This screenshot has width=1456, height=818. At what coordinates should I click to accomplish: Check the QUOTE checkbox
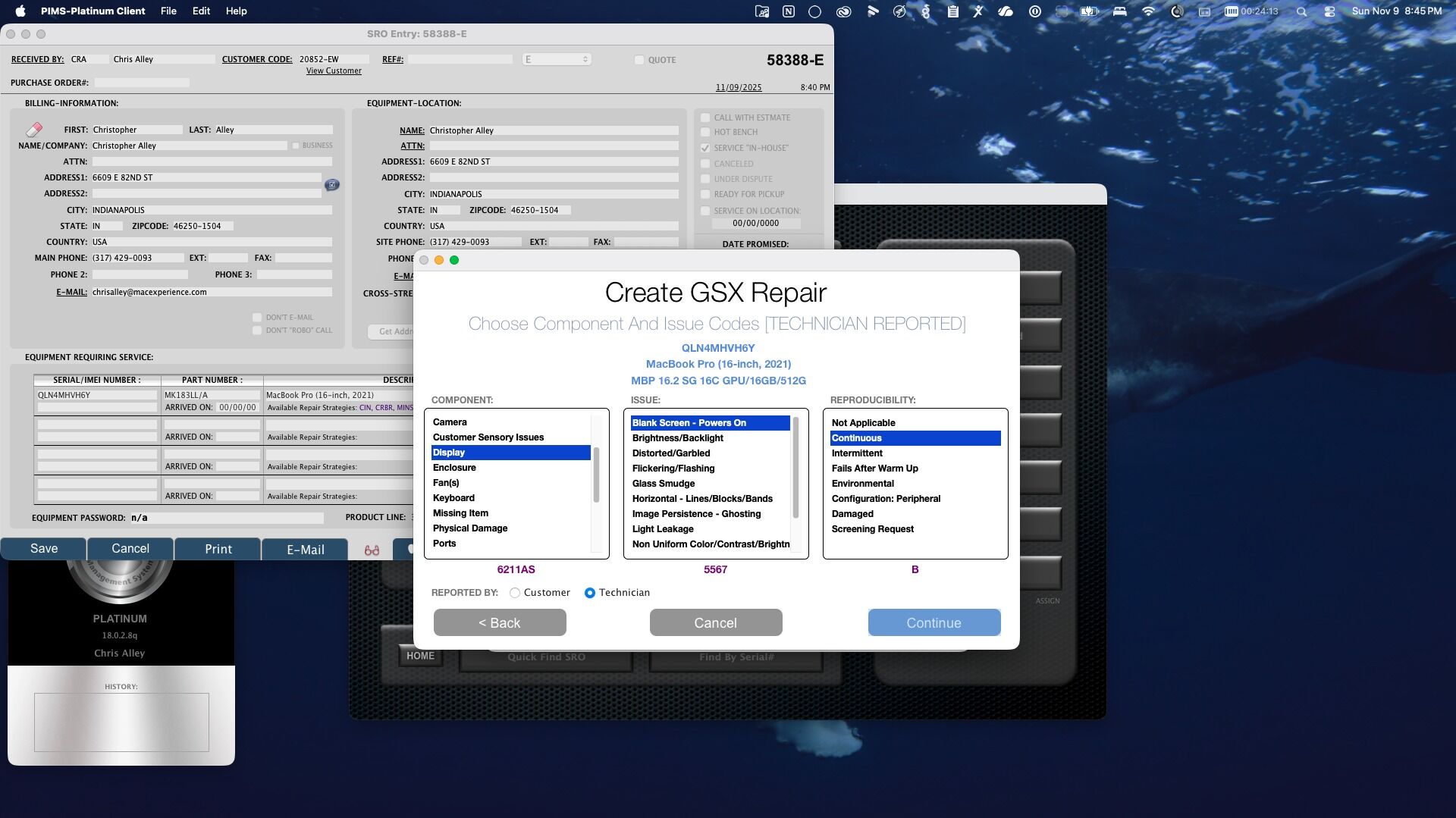[x=639, y=60]
